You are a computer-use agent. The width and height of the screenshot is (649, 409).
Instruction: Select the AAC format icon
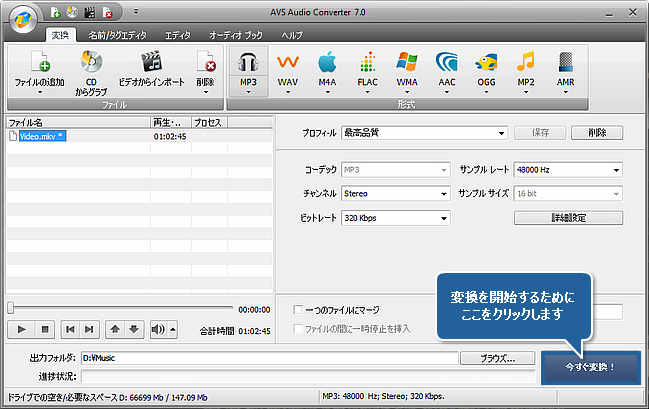[447, 62]
